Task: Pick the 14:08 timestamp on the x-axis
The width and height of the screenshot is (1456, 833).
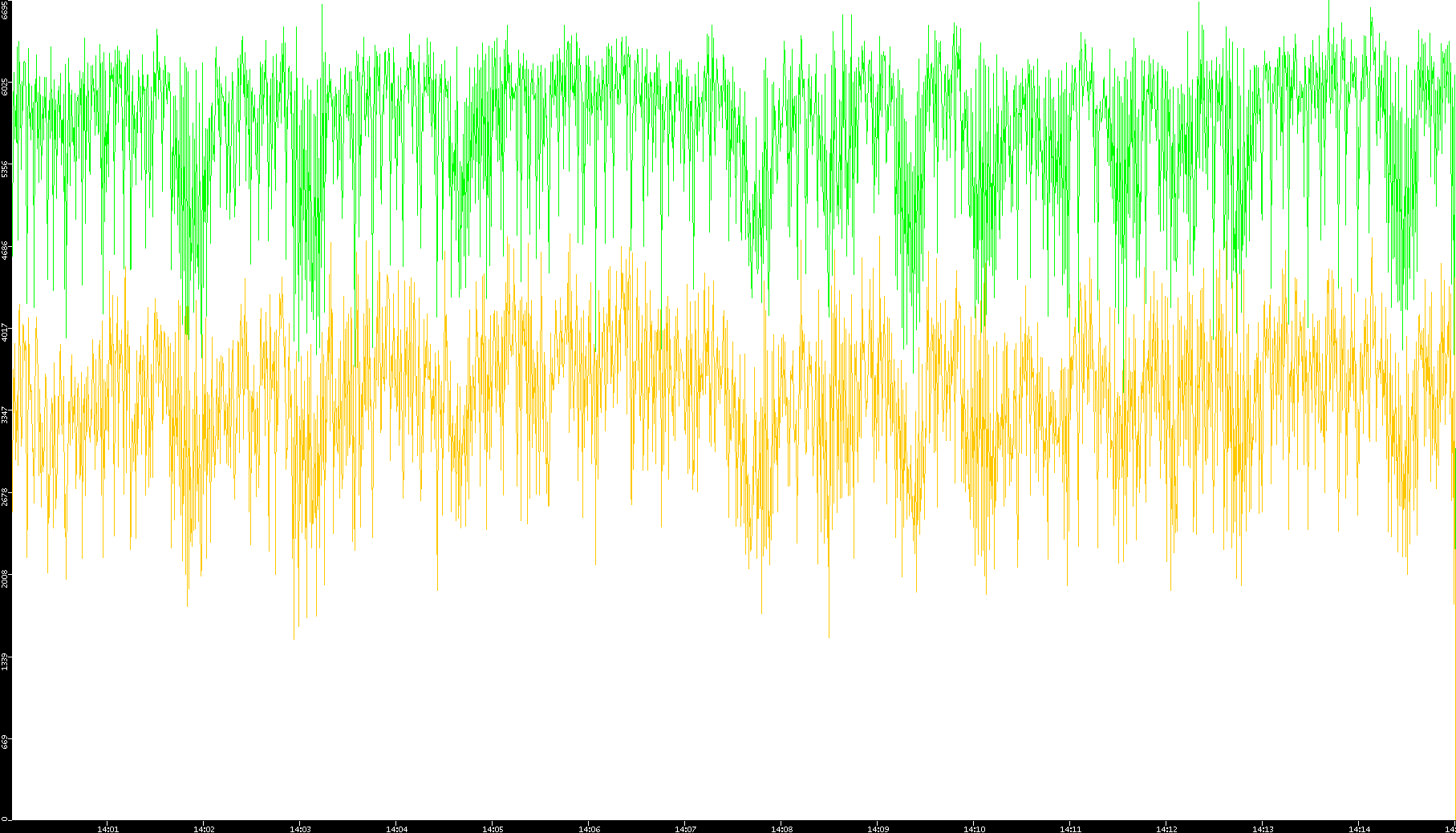Action: [781, 829]
